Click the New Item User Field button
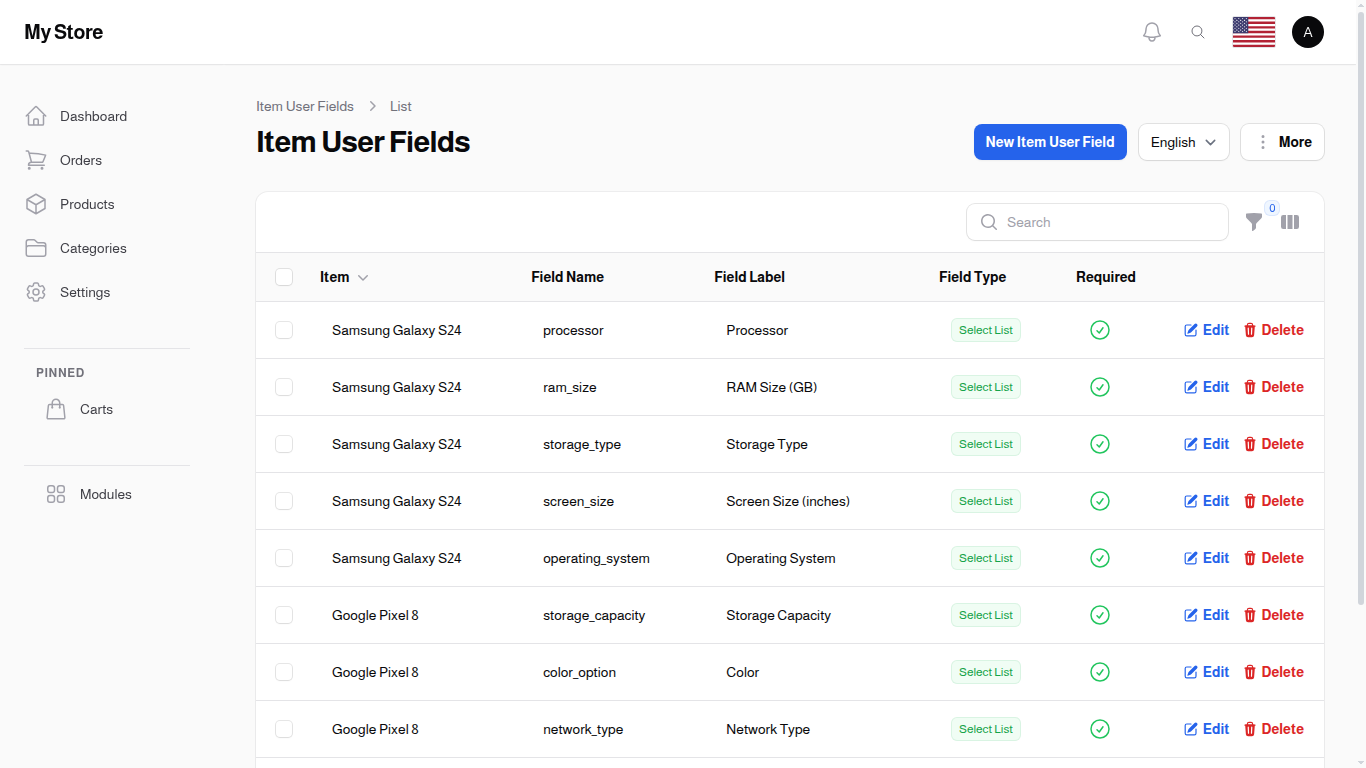The width and height of the screenshot is (1366, 768). (x=1050, y=142)
